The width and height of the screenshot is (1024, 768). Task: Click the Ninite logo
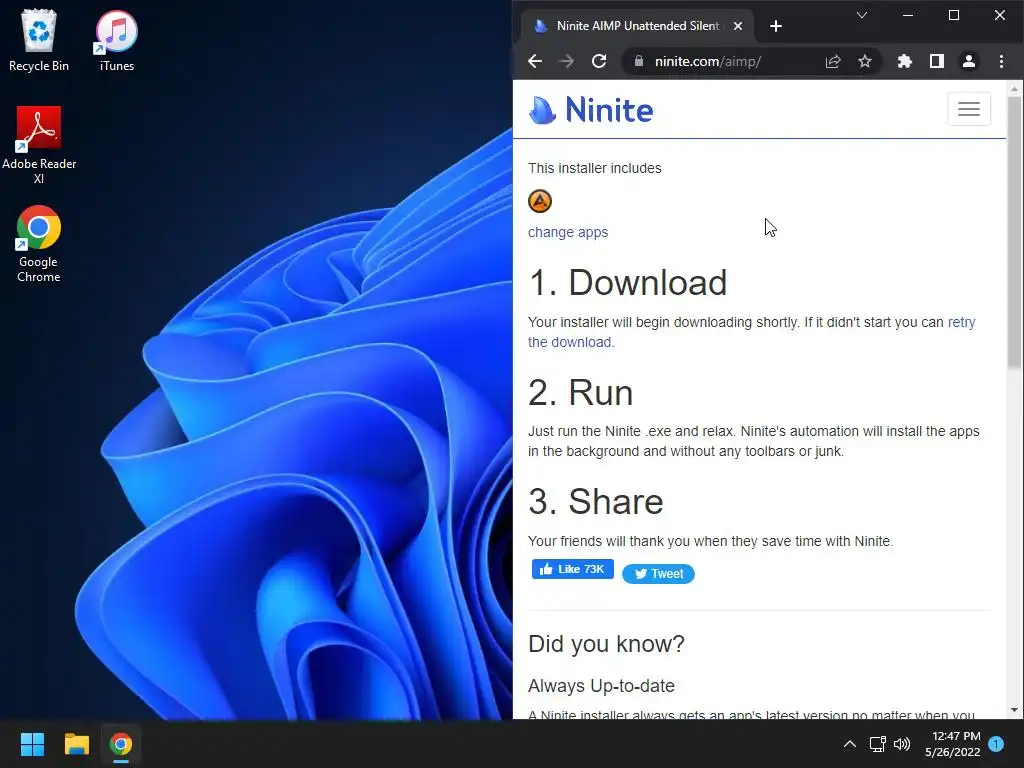(x=590, y=110)
